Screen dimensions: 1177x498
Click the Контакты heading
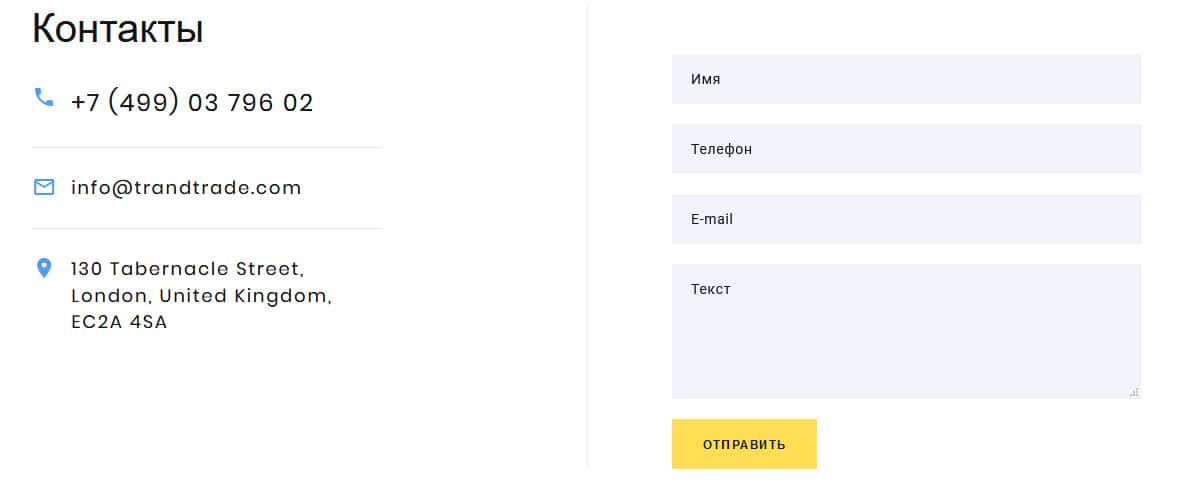pyautogui.click(x=118, y=29)
